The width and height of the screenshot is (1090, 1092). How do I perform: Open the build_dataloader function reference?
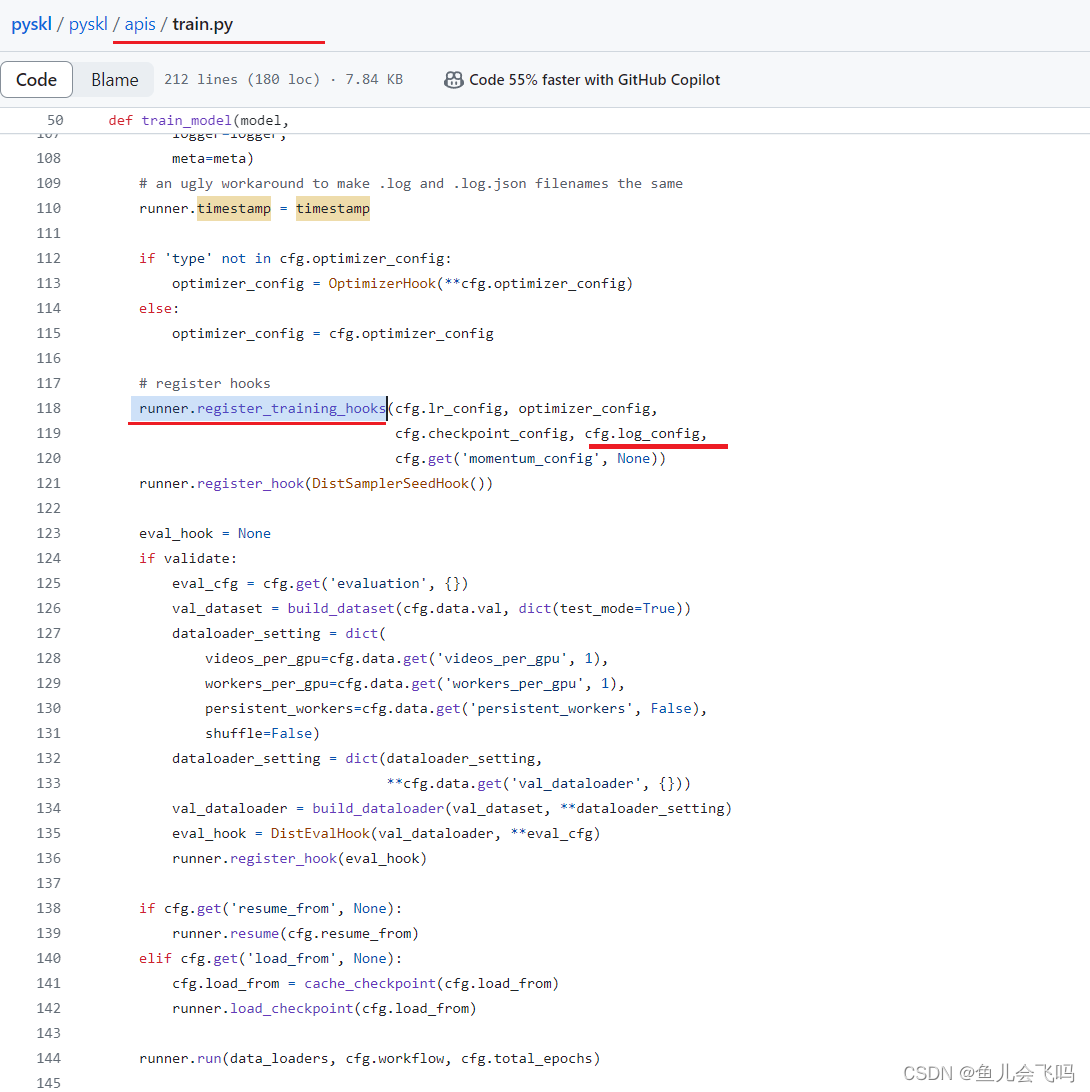[377, 808]
